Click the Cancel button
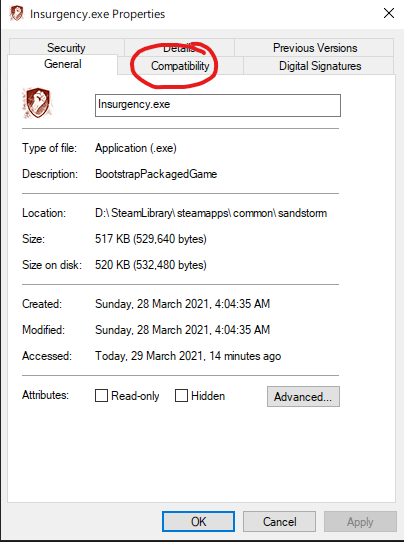Screen dimensions: 404x542 tap(279, 522)
